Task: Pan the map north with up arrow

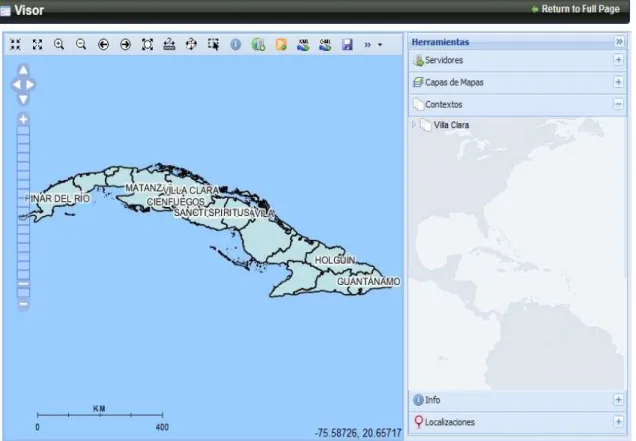Action: [23, 70]
